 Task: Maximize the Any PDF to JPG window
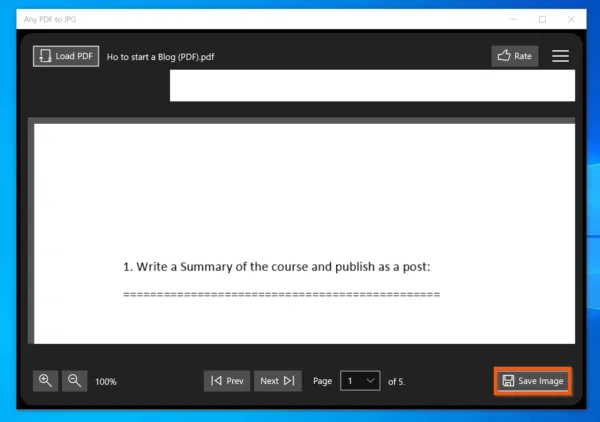coord(542,19)
